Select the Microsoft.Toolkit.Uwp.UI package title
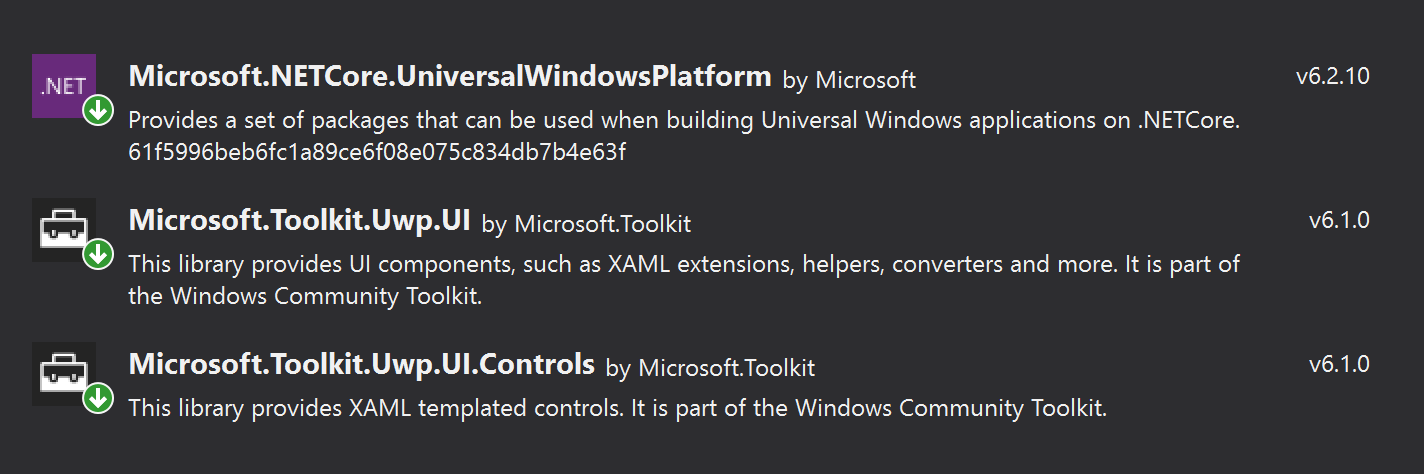 click(x=300, y=221)
